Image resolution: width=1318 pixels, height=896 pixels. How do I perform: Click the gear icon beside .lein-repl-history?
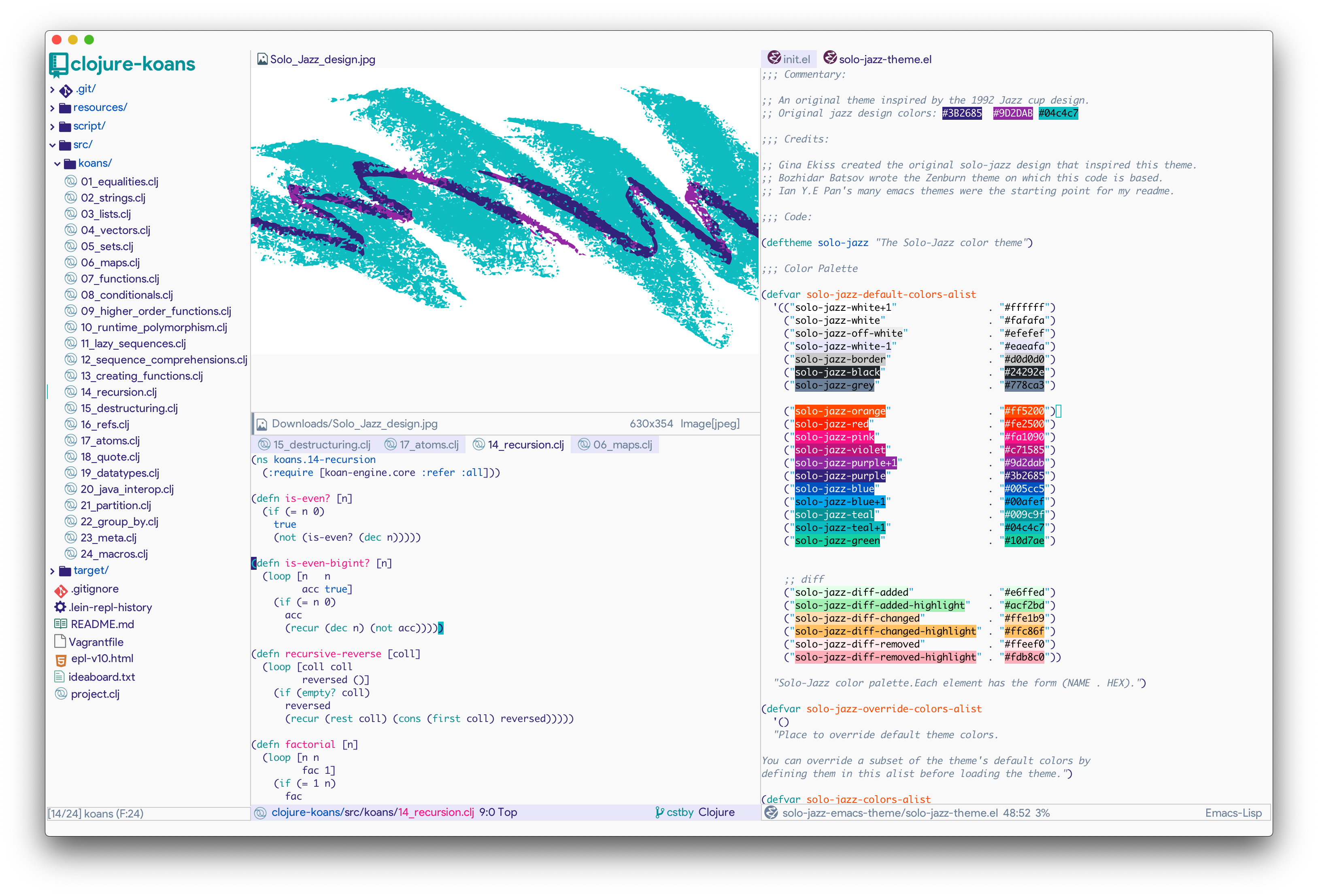coord(60,607)
